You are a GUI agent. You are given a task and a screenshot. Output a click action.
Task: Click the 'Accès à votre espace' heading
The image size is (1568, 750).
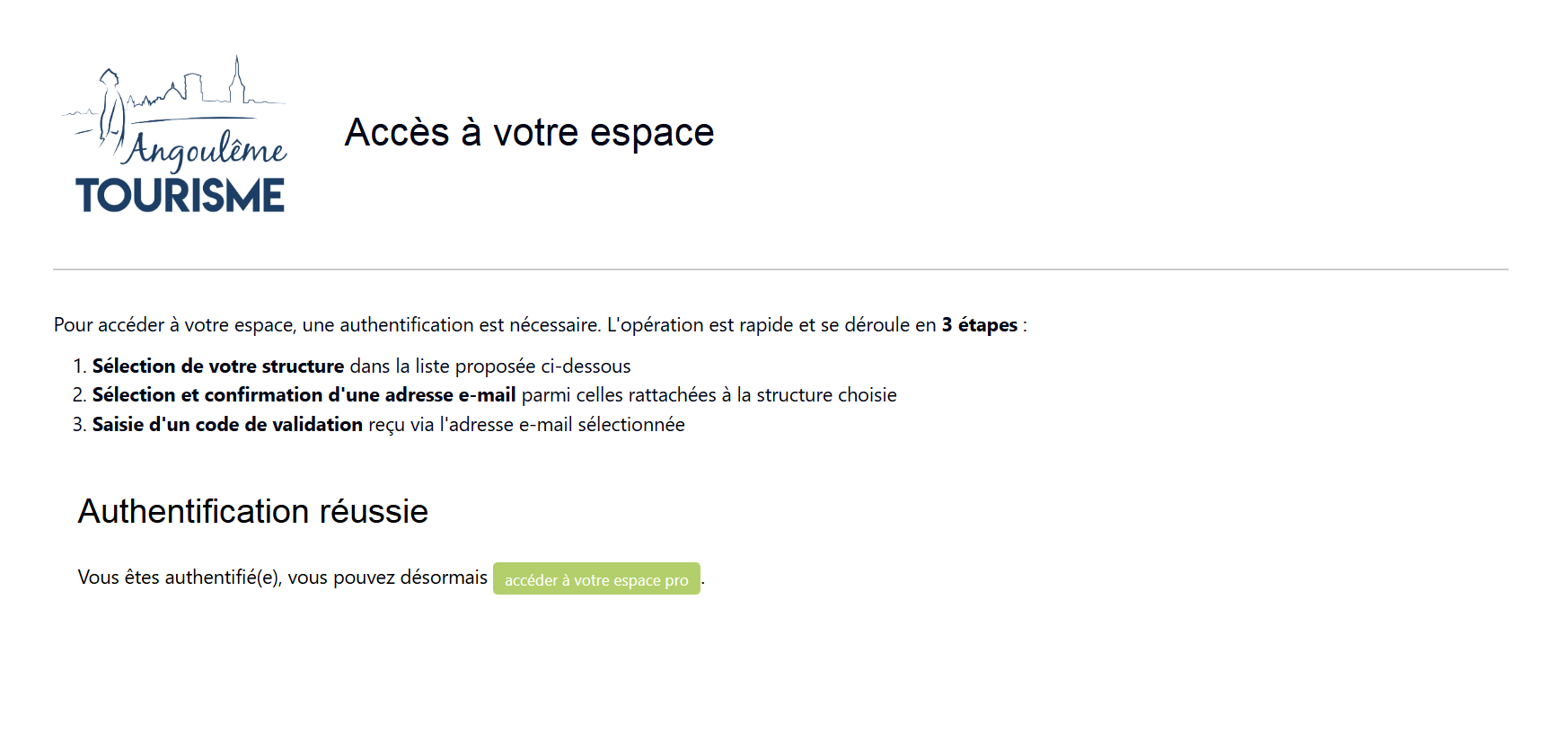(x=530, y=132)
